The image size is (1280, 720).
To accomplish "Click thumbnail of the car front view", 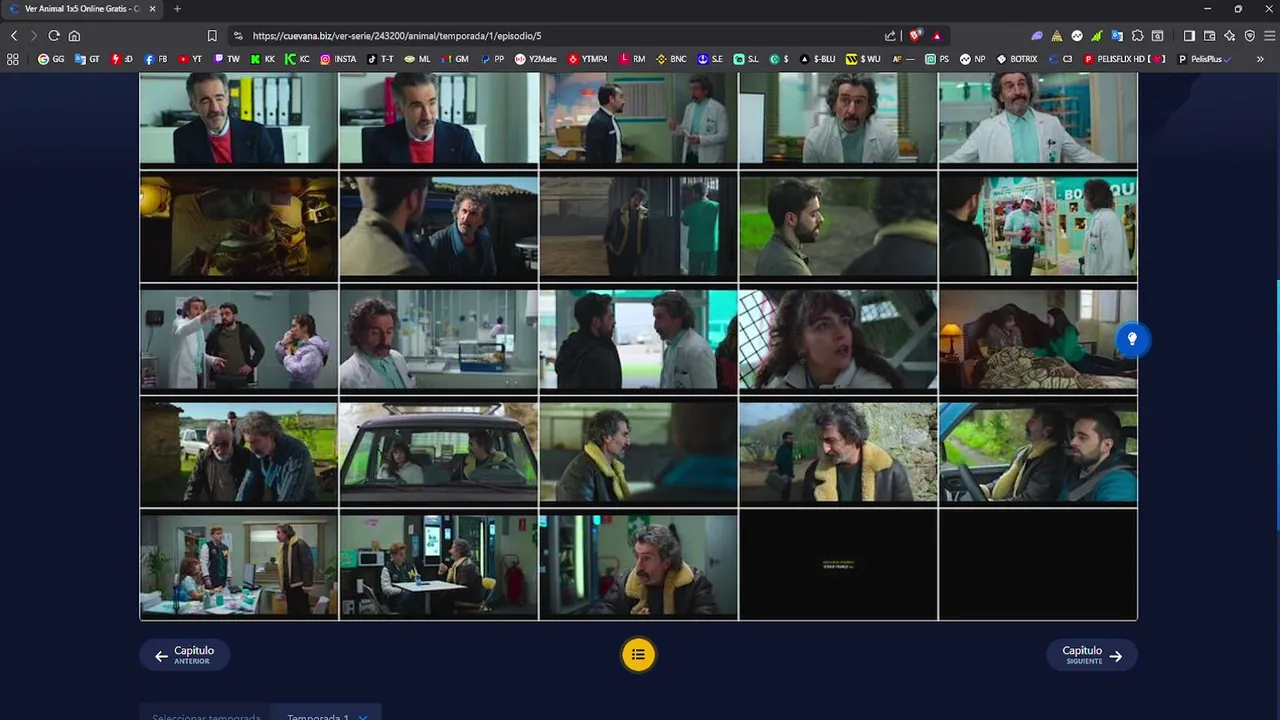I will (x=438, y=453).
